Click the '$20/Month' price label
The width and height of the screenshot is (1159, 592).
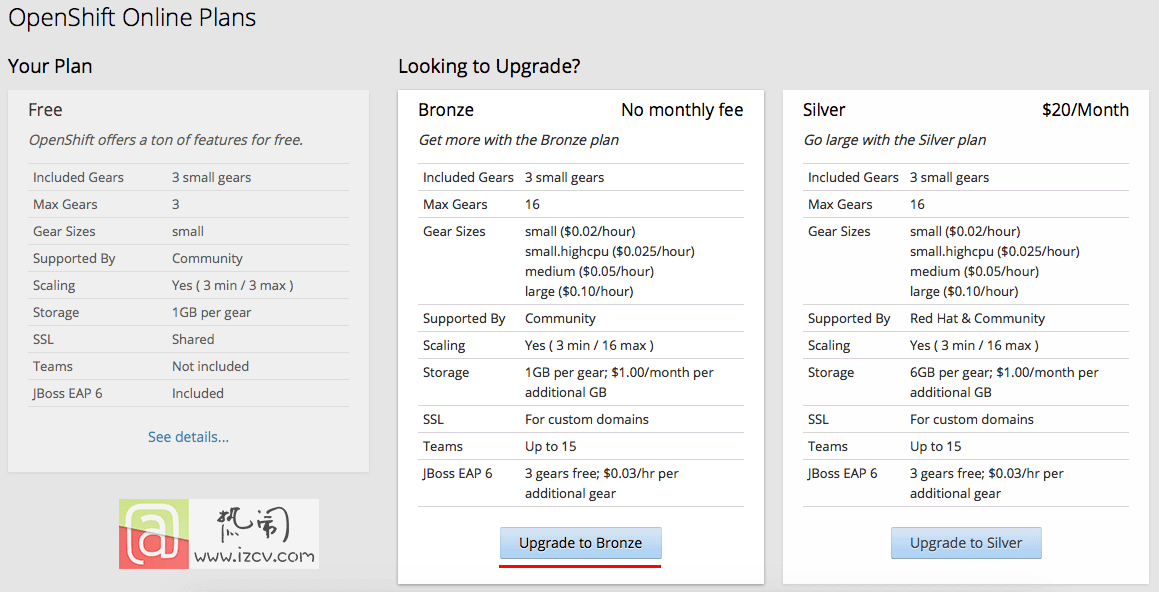(x=1085, y=110)
